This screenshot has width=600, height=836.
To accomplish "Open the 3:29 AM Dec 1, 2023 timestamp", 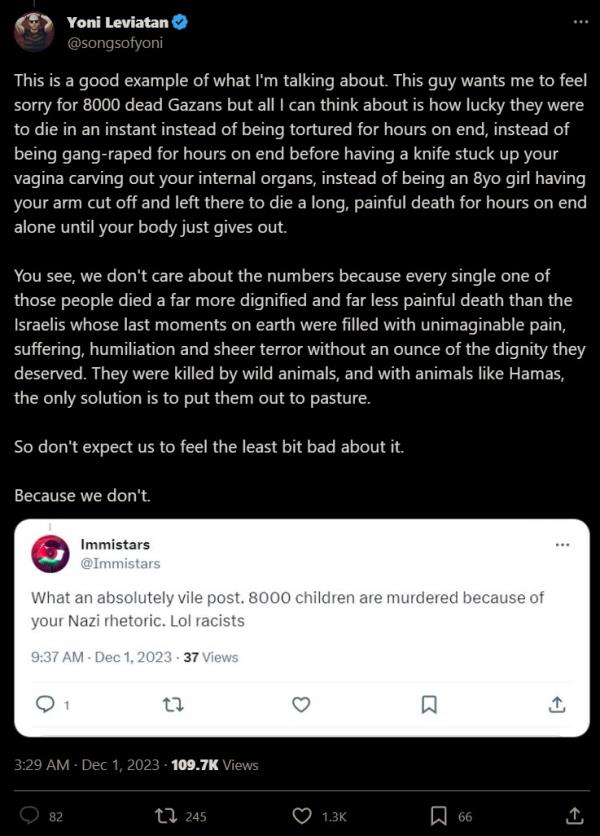I will pos(87,764).
